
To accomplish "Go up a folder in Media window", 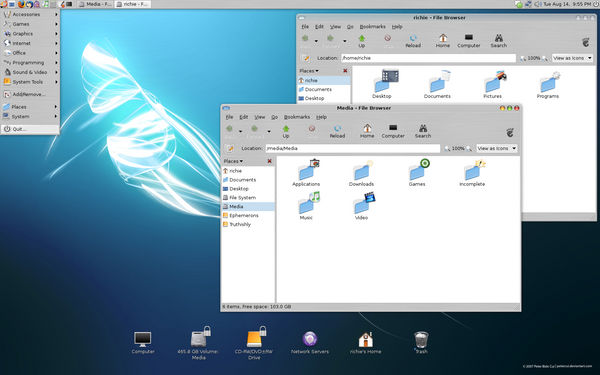I will pyautogui.click(x=286, y=131).
